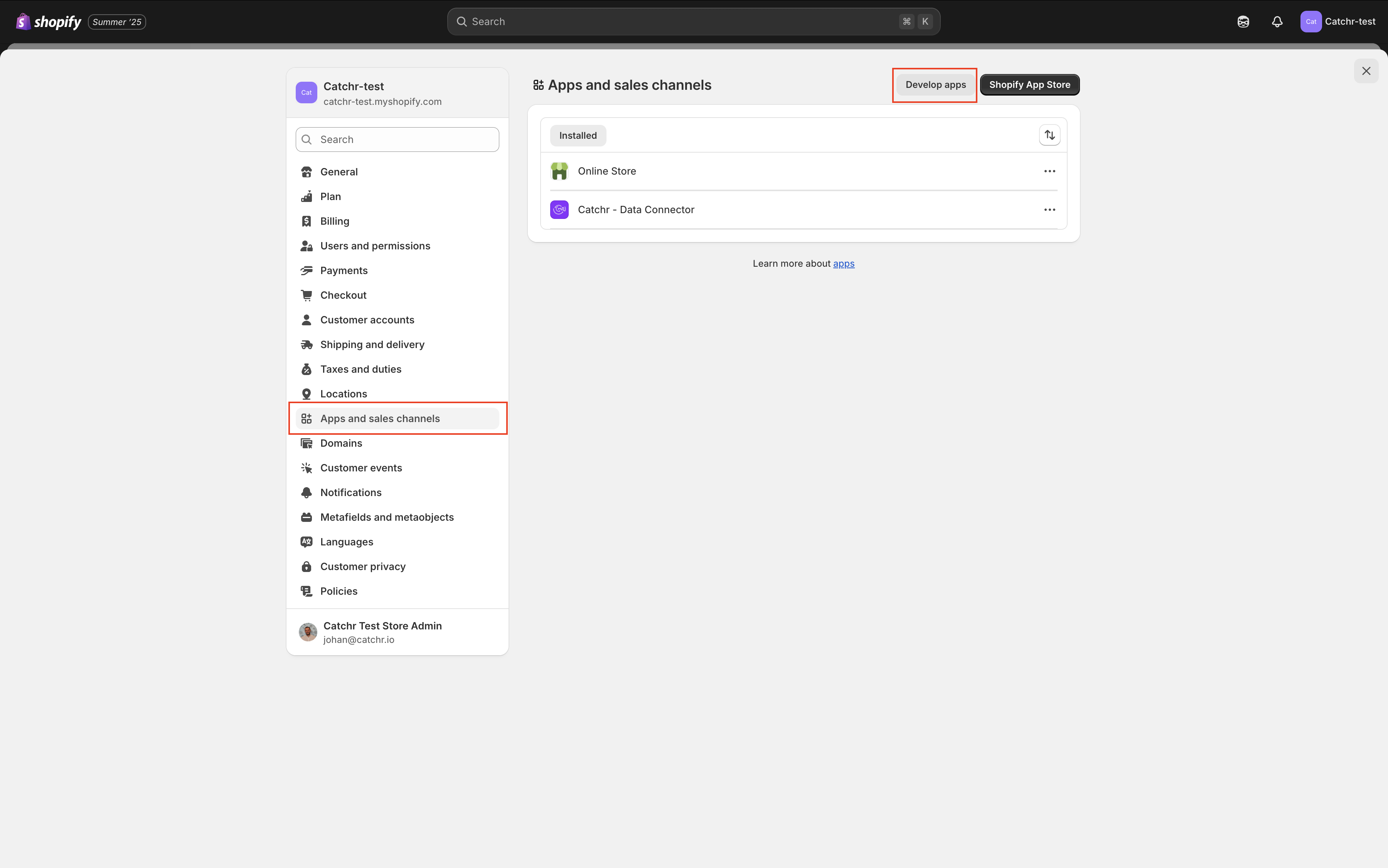Open Taxes and duties settings

click(398, 369)
